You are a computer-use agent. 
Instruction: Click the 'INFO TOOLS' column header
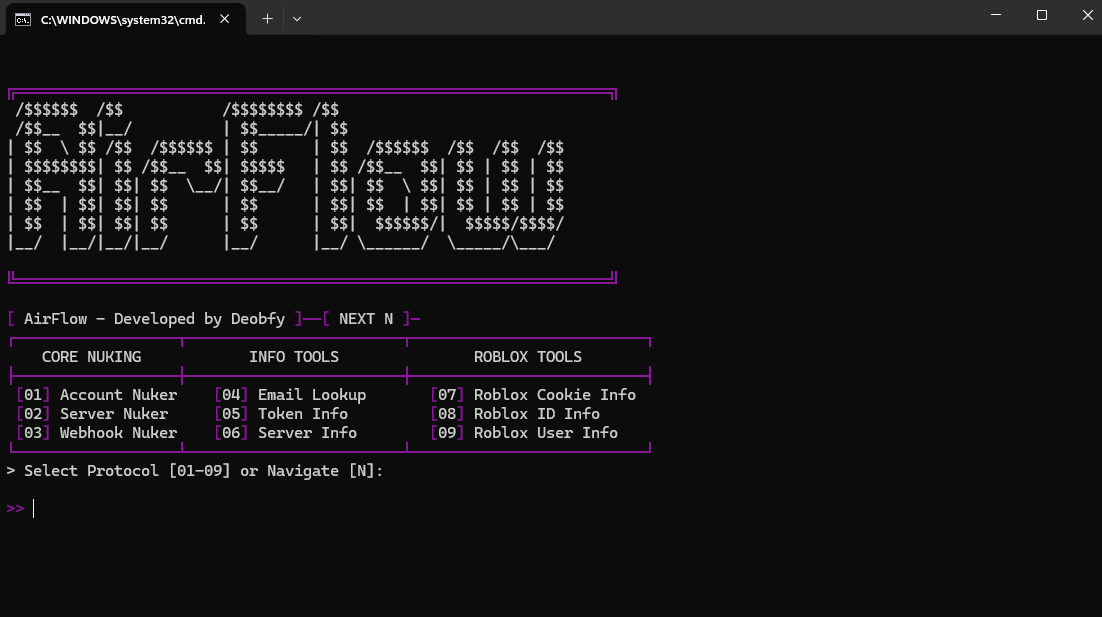pos(294,357)
